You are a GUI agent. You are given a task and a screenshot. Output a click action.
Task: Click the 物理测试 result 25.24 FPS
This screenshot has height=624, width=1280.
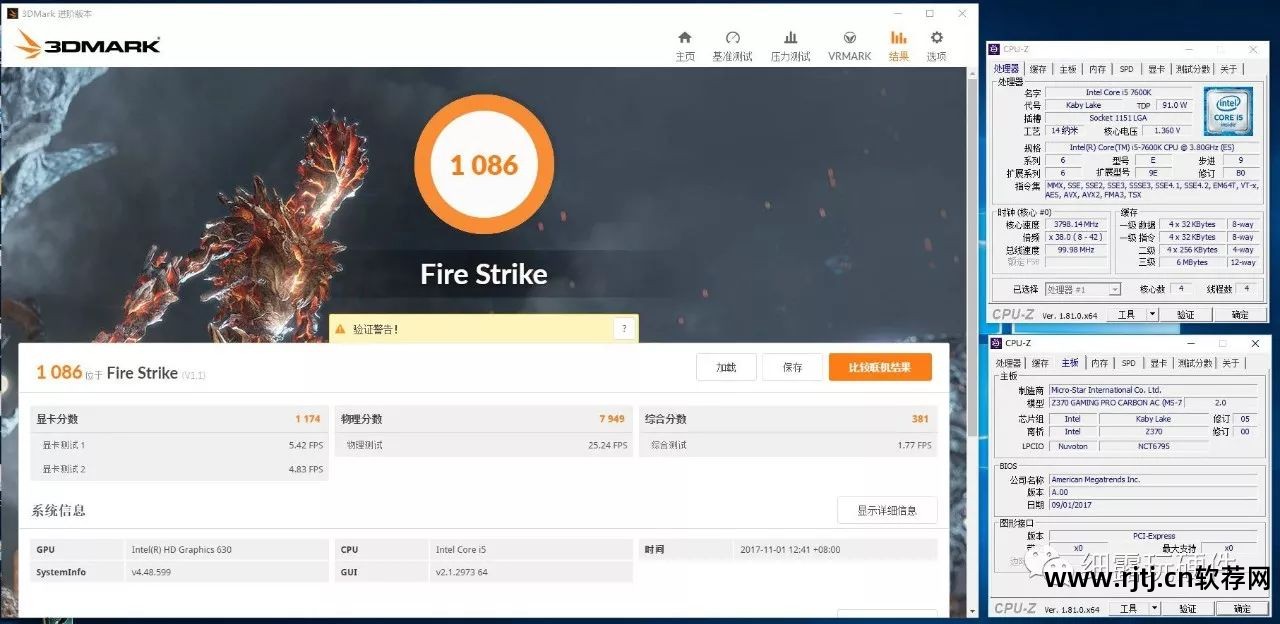[607, 445]
